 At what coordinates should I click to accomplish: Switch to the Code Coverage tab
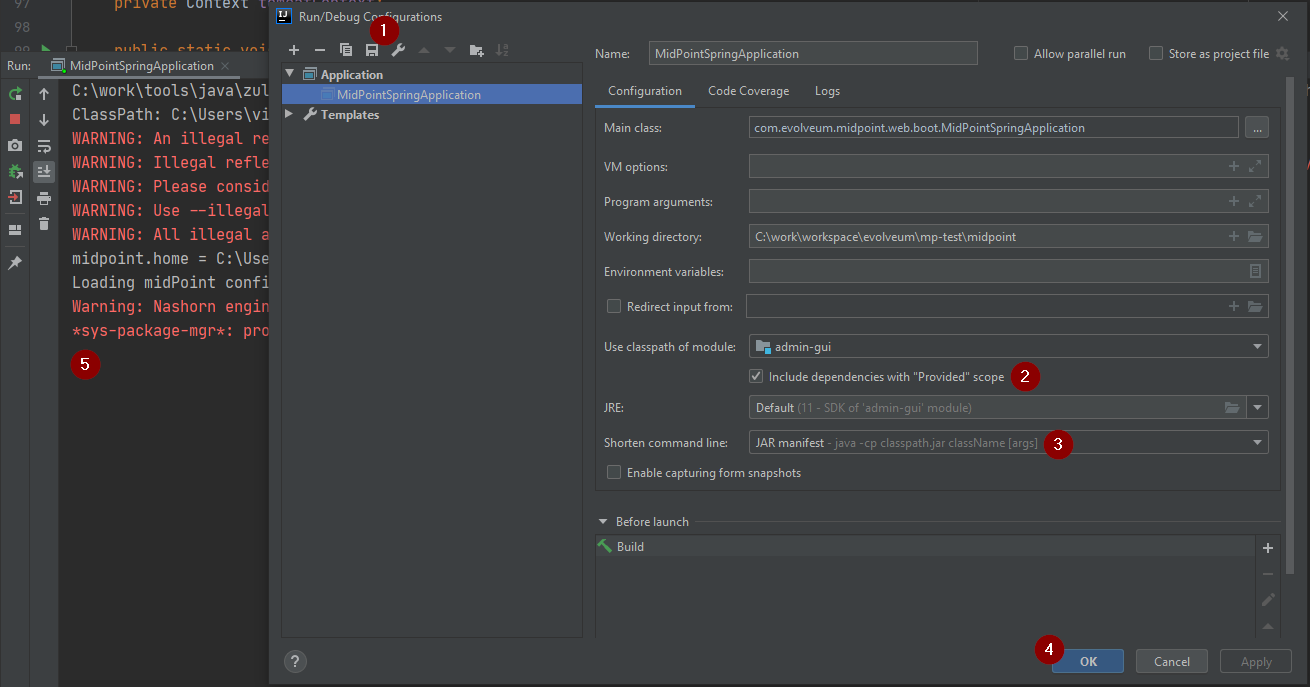tap(748, 91)
